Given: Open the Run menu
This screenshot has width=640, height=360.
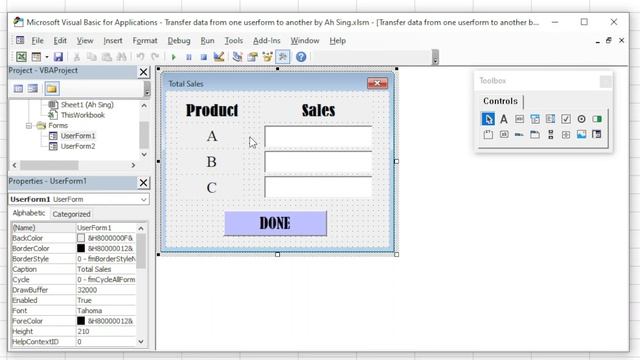Looking at the screenshot, I should pyautogui.click(x=207, y=40).
